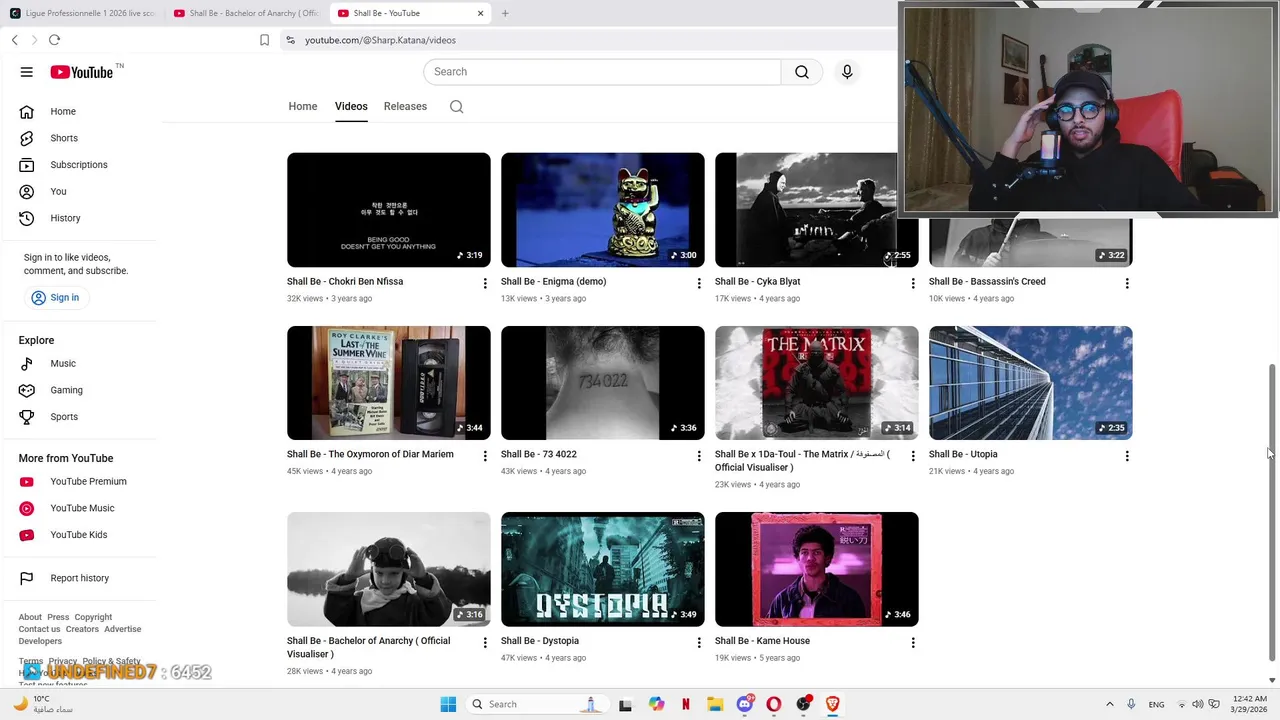The height and width of the screenshot is (720, 1280).
Task: Switch to Ligue Professionnelle 1 browser tab
Action: (x=82, y=13)
